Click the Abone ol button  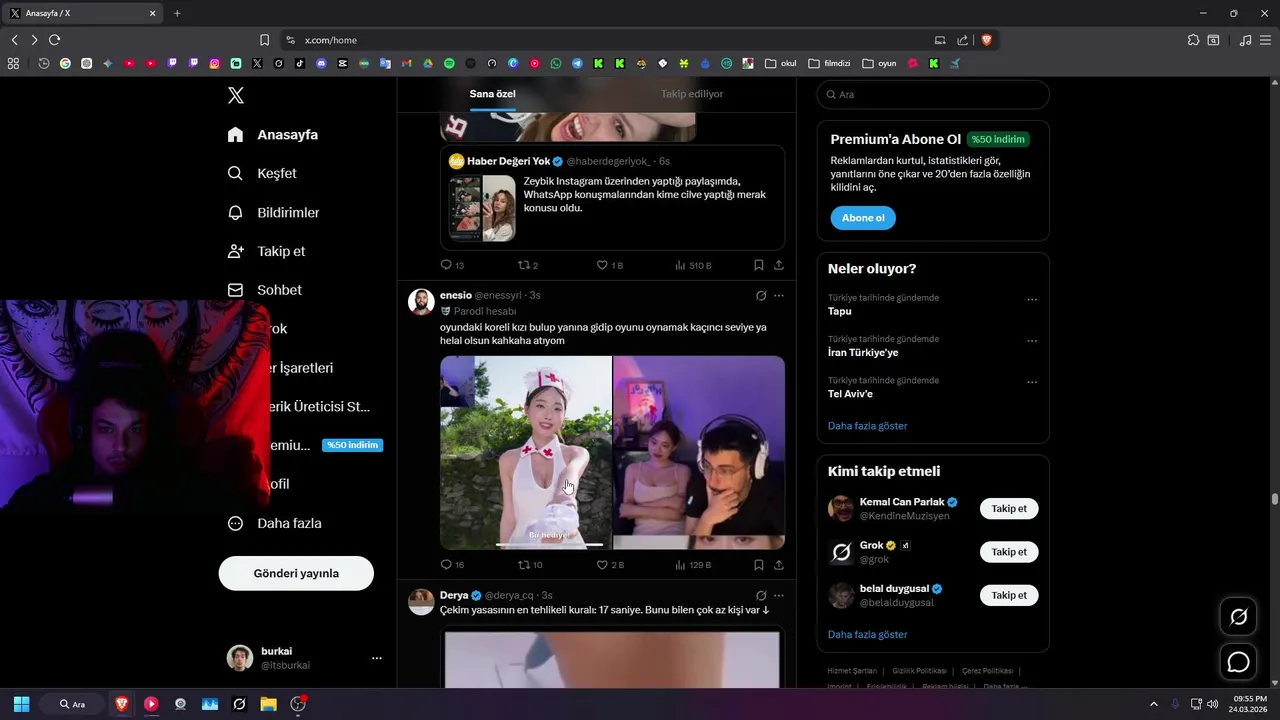tap(863, 218)
